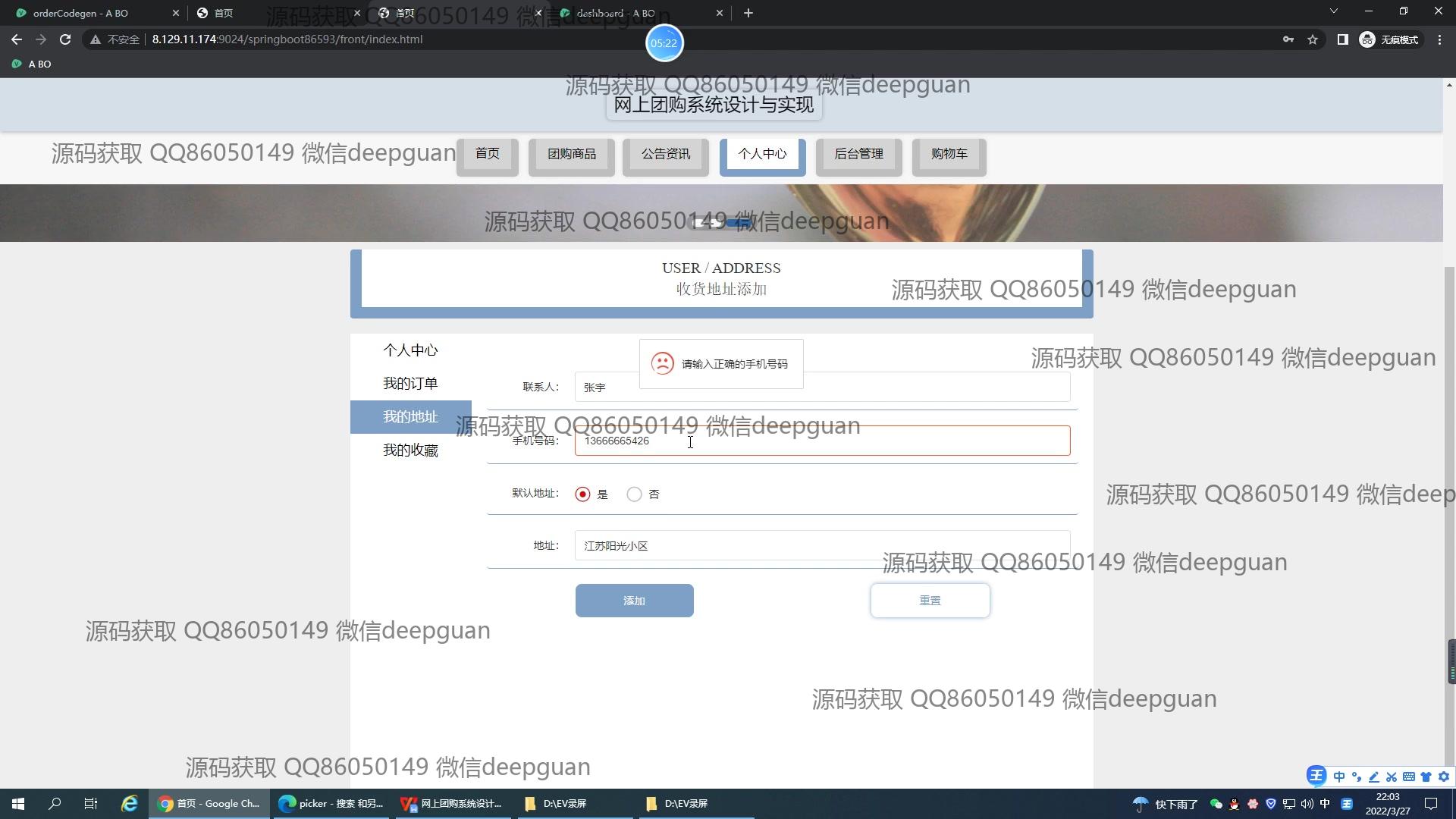Bookmark page with the star icon
The image size is (1456, 819).
[1313, 39]
